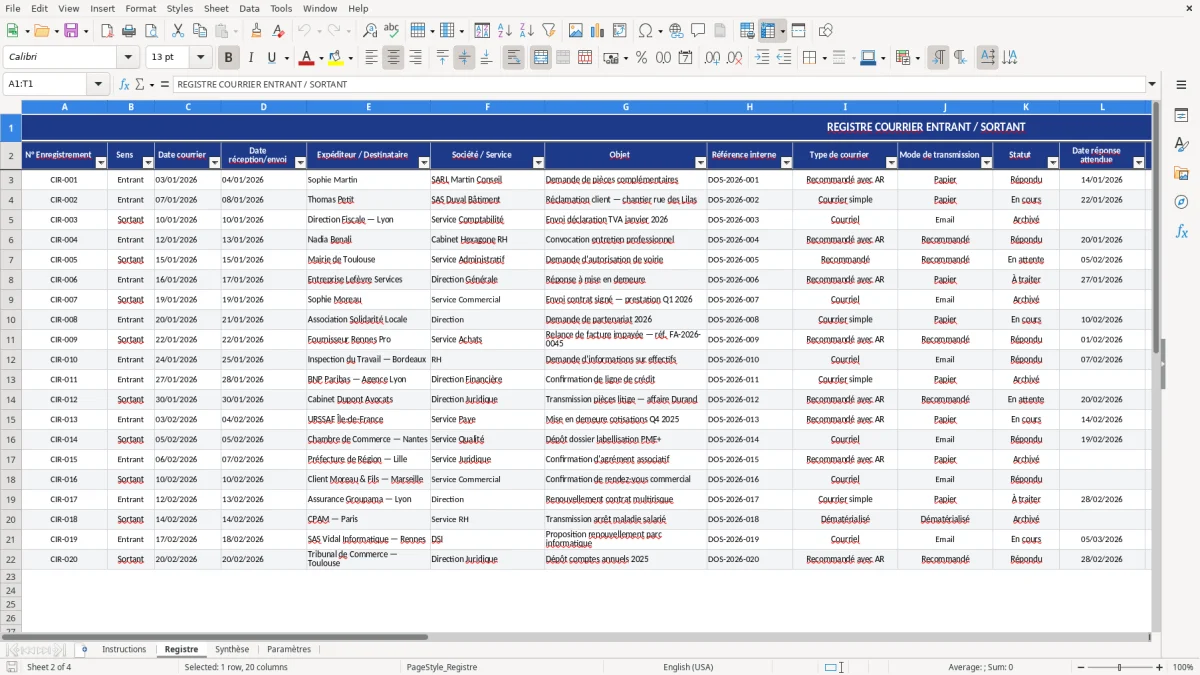The width and height of the screenshot is (1200, 675).
Task: Toggle Italic formatting
Action: tap(251, 58)
